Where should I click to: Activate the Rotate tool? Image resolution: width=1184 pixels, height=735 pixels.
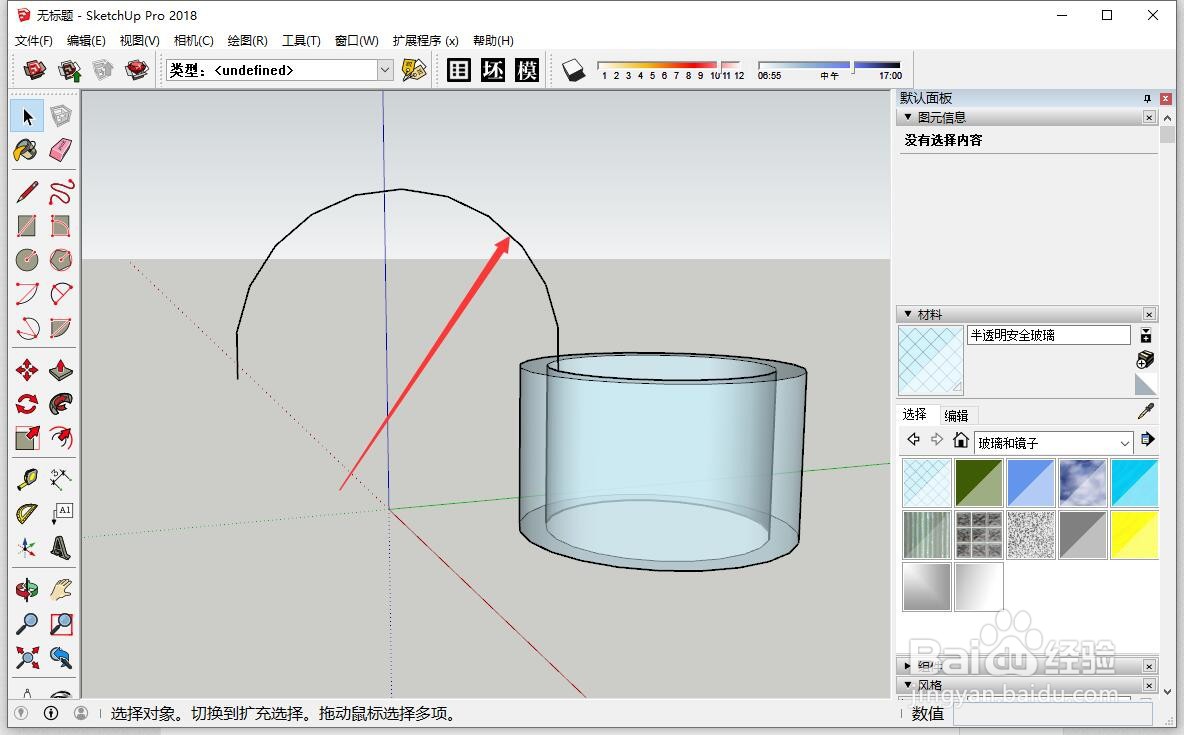26,403
